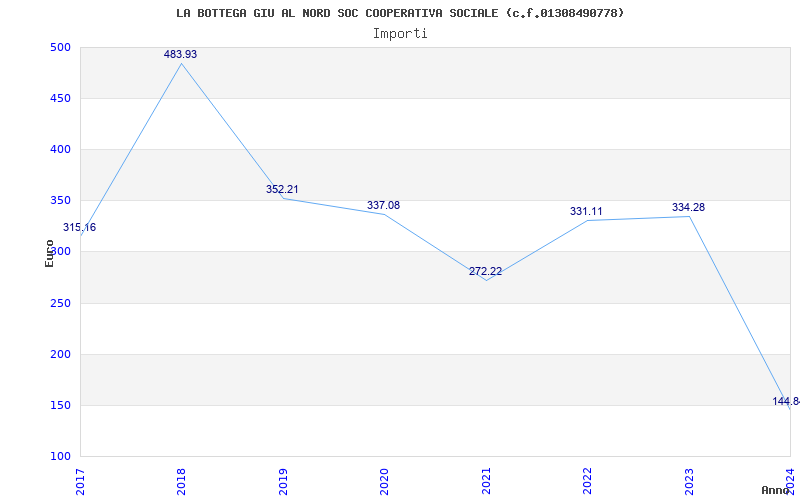Select the 334.28 data label
Image resolution: width=800 pixels, height=500 pixels.
(x=688, y=208)
